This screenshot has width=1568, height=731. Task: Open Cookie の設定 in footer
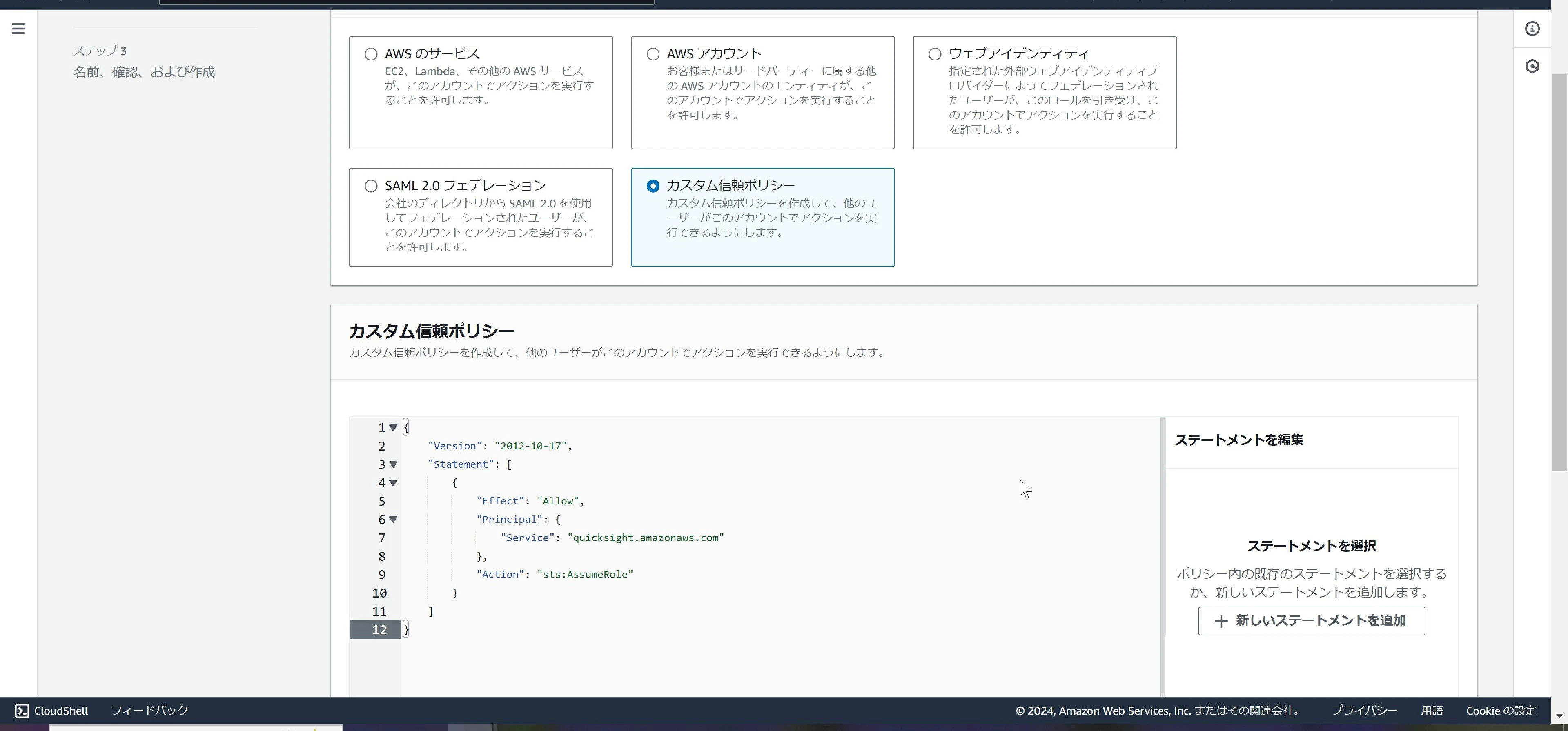click(x=1501, y=710)
